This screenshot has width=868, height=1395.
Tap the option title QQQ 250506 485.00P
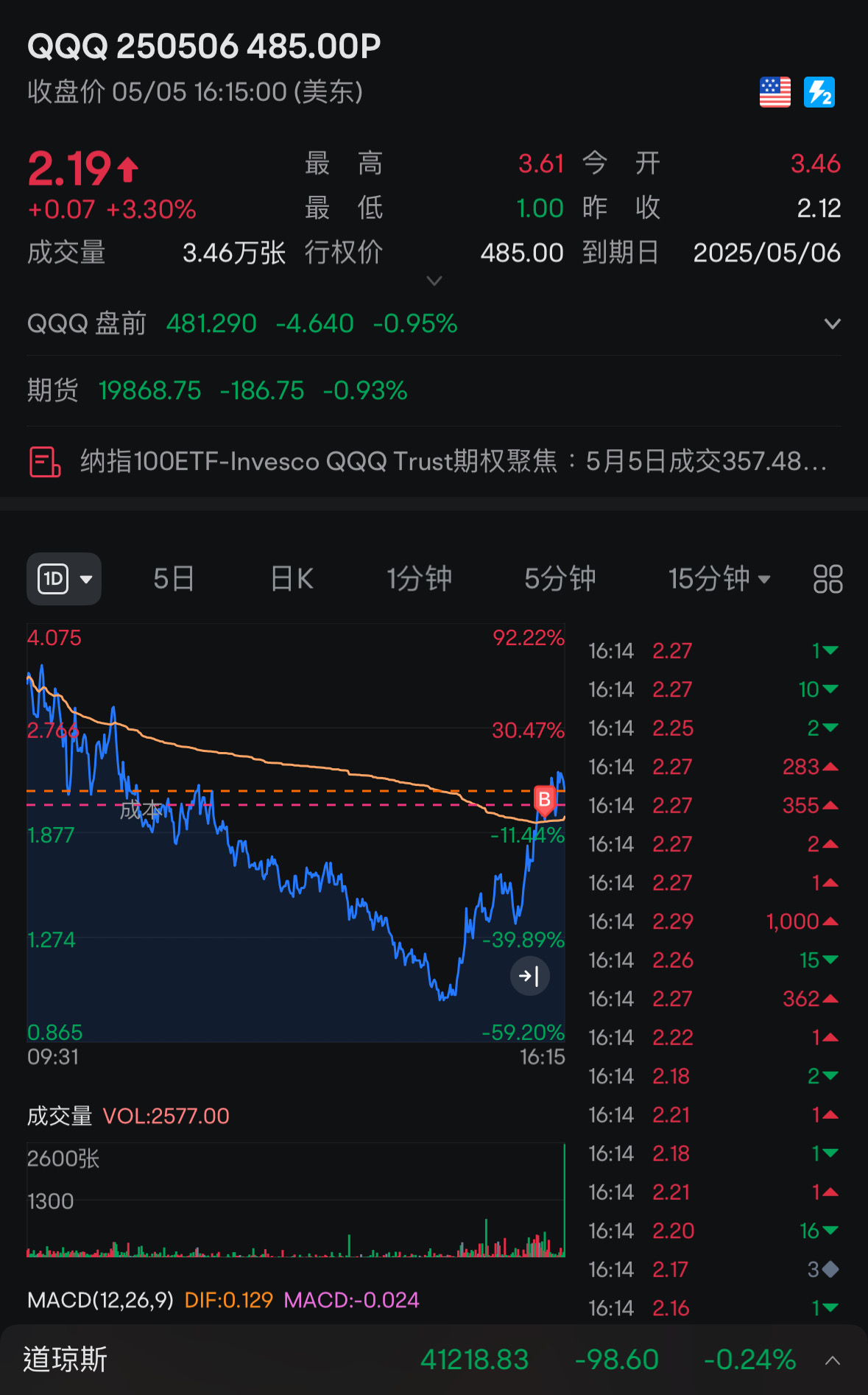click(x=204, y=46)
